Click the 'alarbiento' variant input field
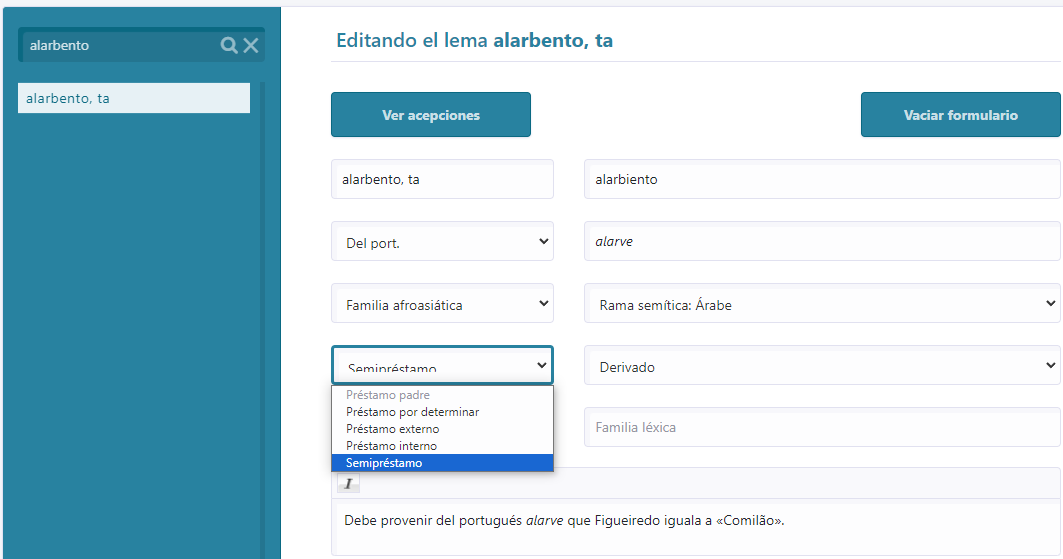Screen dimensions: 1063x559 pos(822,180)
